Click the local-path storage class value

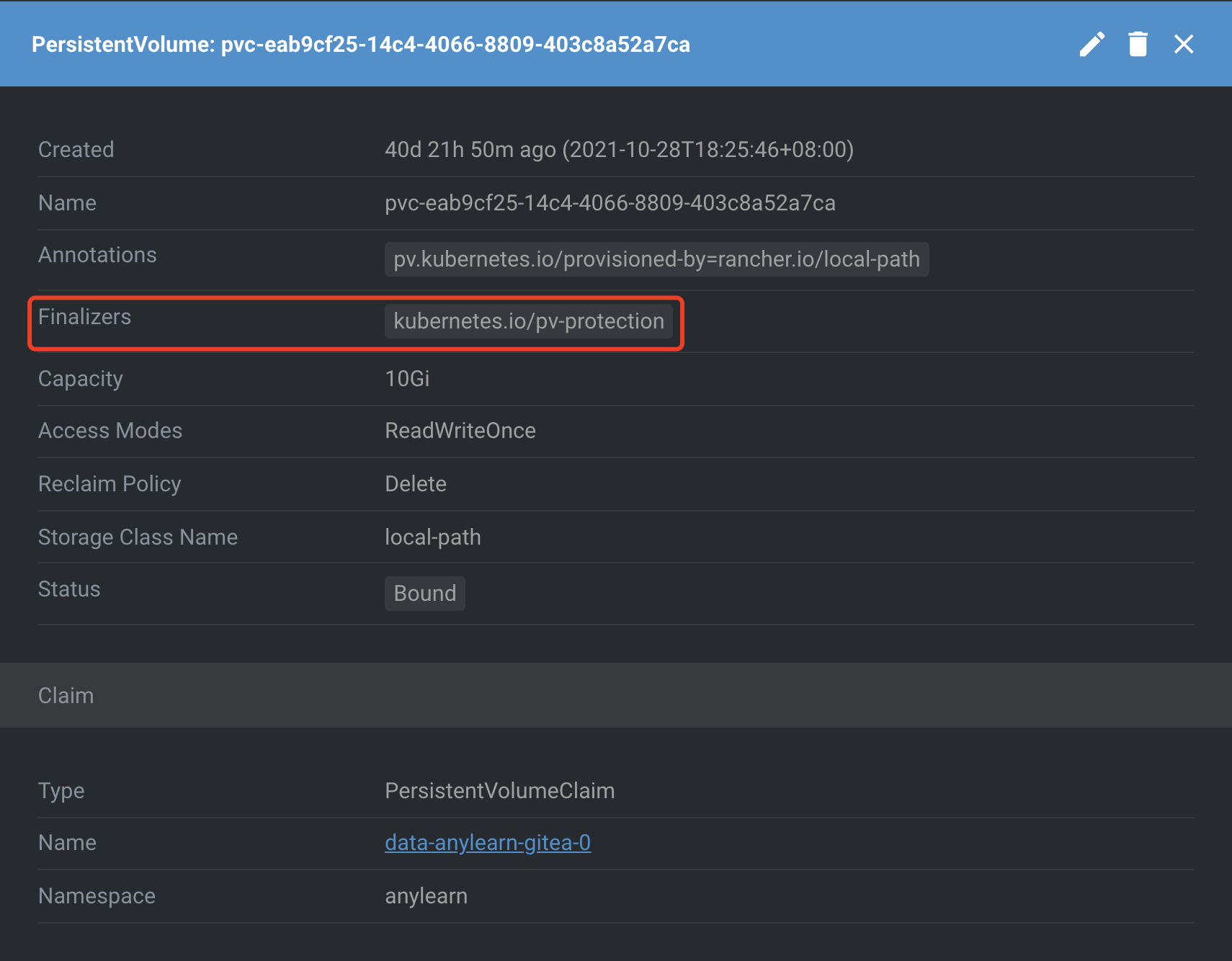(x=432, y=537)
